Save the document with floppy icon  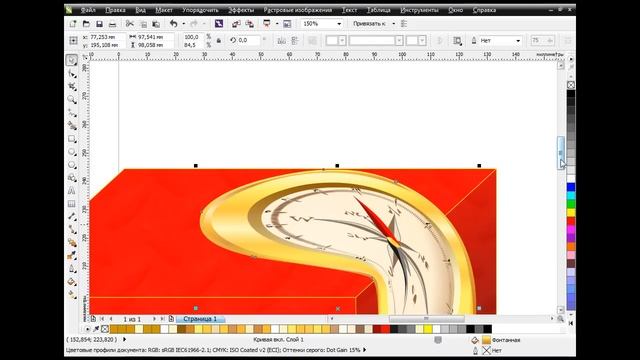click(99, 24)
